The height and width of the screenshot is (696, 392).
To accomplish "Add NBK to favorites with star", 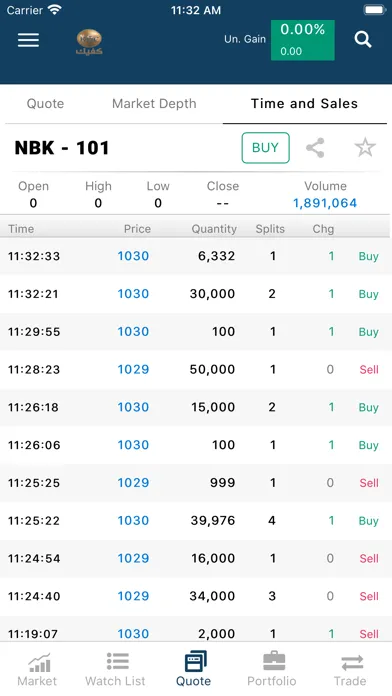I will click(x=365, y=148).
